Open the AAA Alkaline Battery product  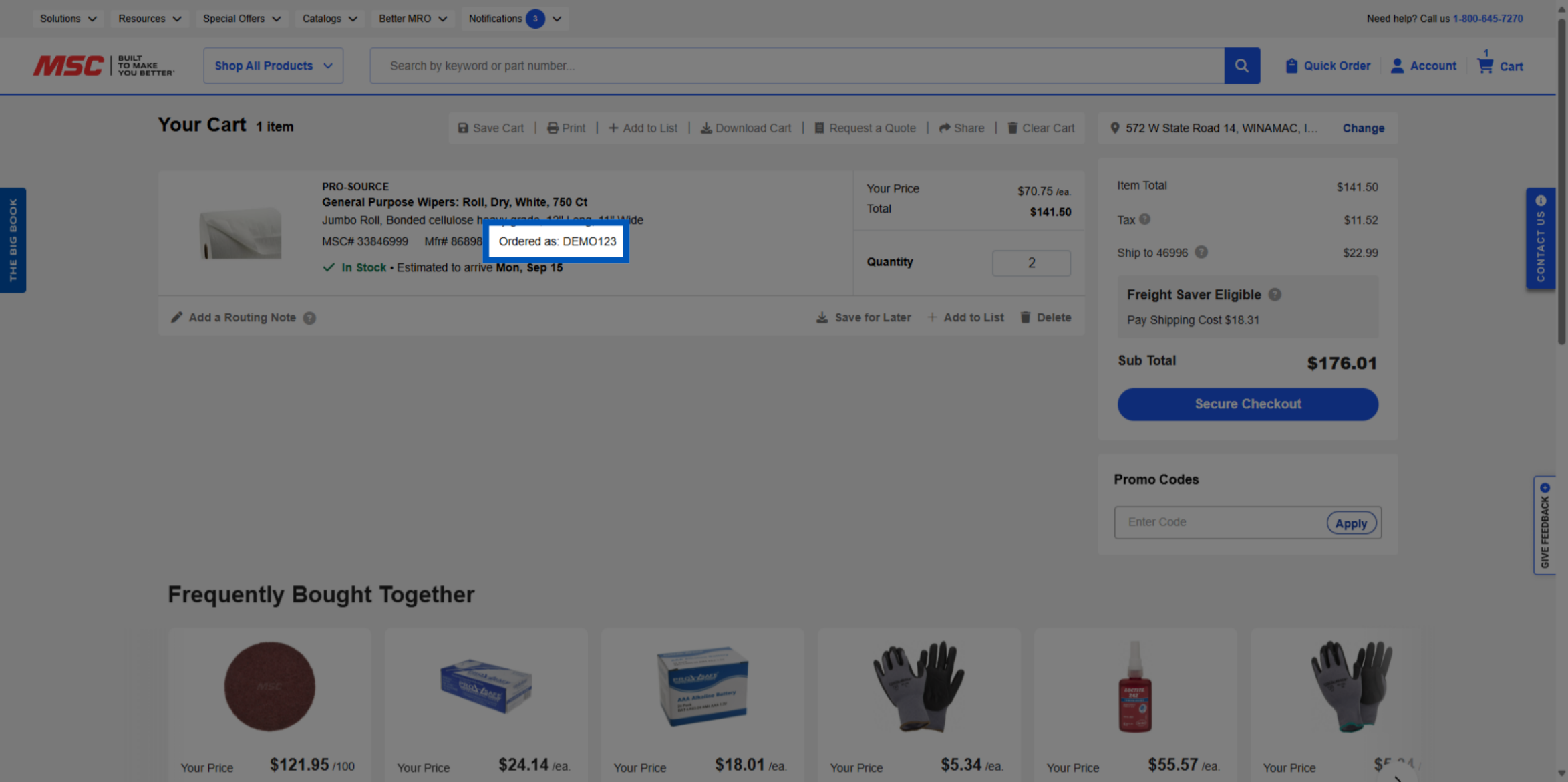(702, 686)
